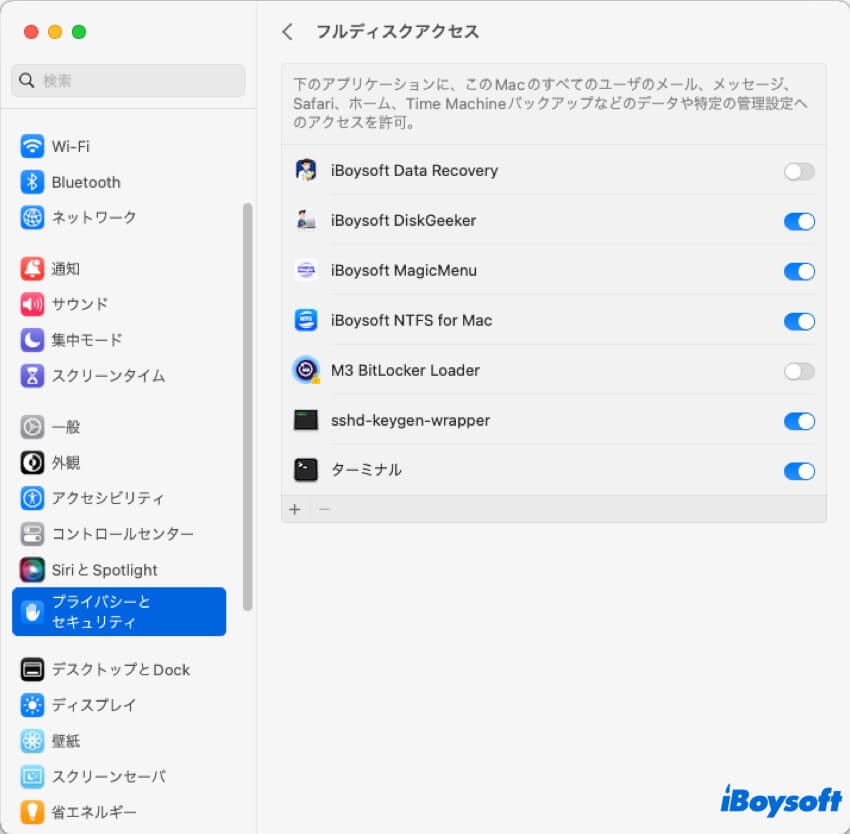Open the Bluetooth settings label
This screenshot has width=850, height=834.
[86, 182]
